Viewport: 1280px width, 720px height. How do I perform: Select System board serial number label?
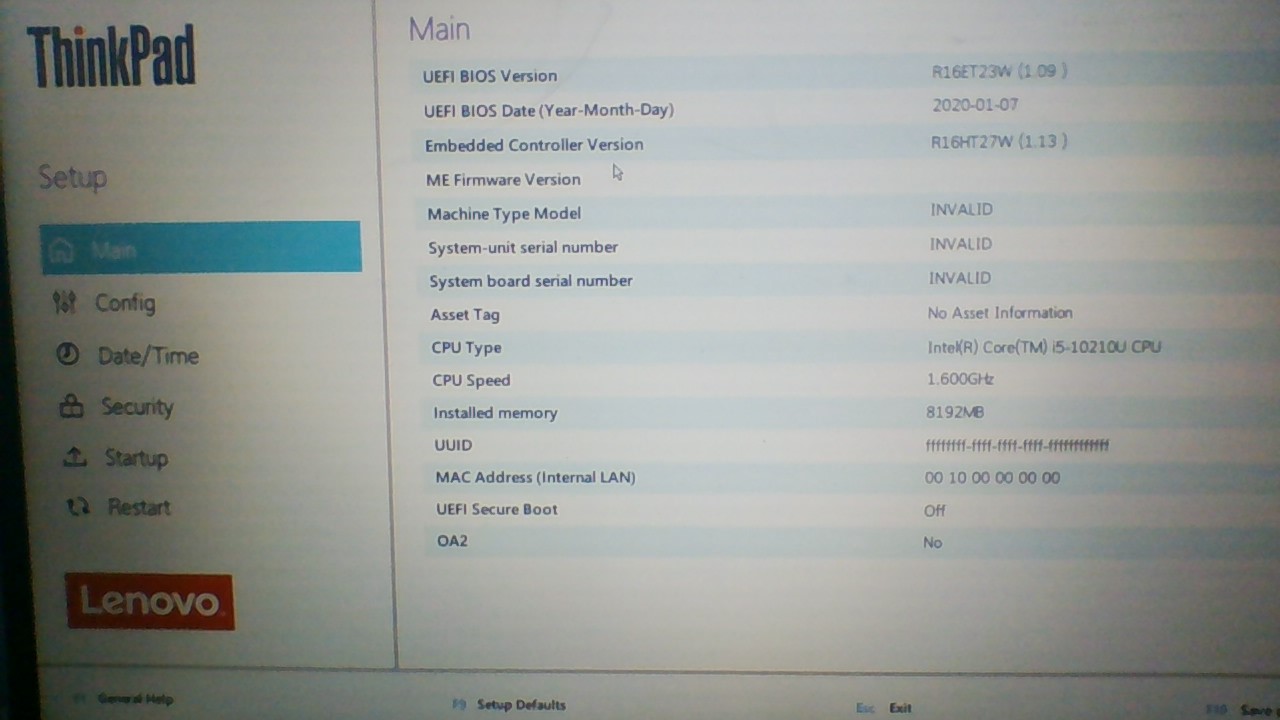pyautogui.click(x=531, y=281)
